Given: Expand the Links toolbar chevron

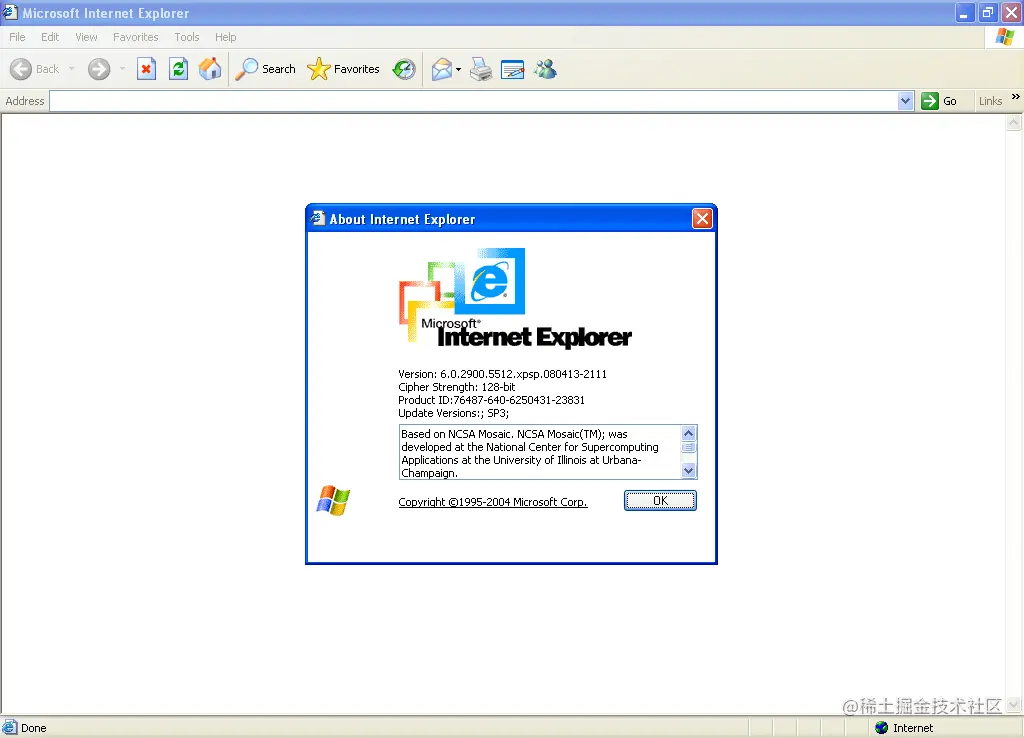Looking at the screenshot, I should tap(1016, 97).
